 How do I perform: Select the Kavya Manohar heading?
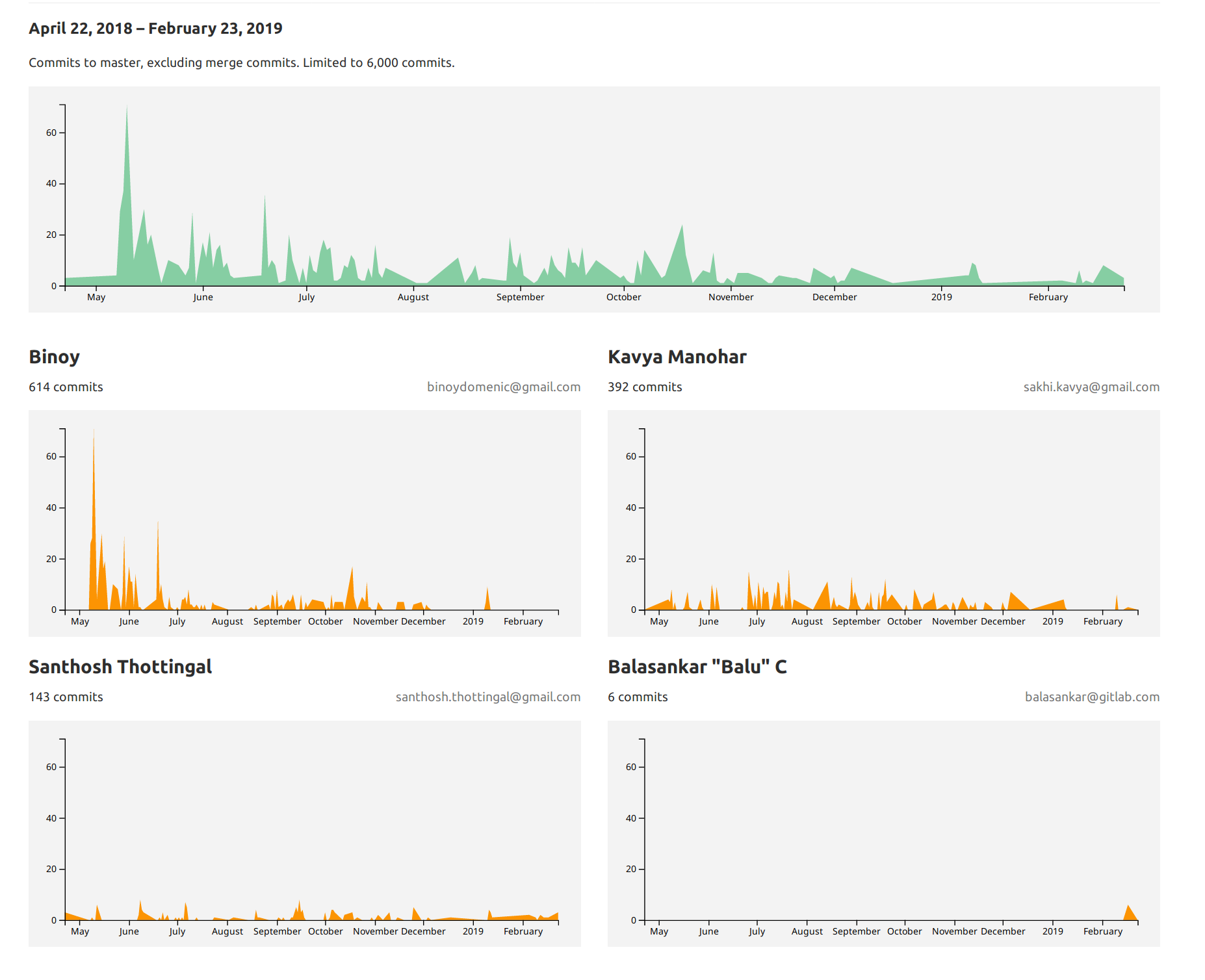pyautogui.click(x=677, y=357)
